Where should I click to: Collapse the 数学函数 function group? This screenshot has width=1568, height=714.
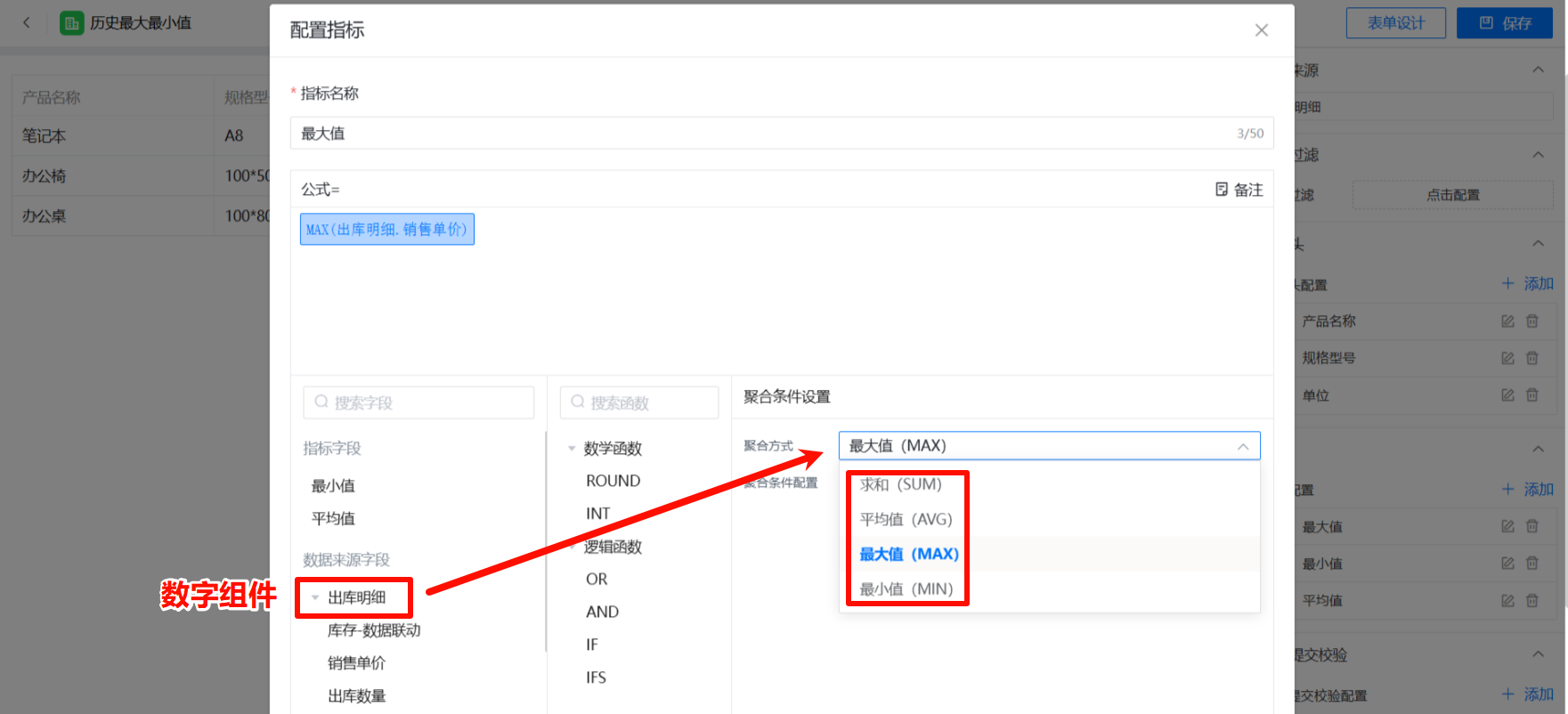pyautogui.click(x=572, y=449)
